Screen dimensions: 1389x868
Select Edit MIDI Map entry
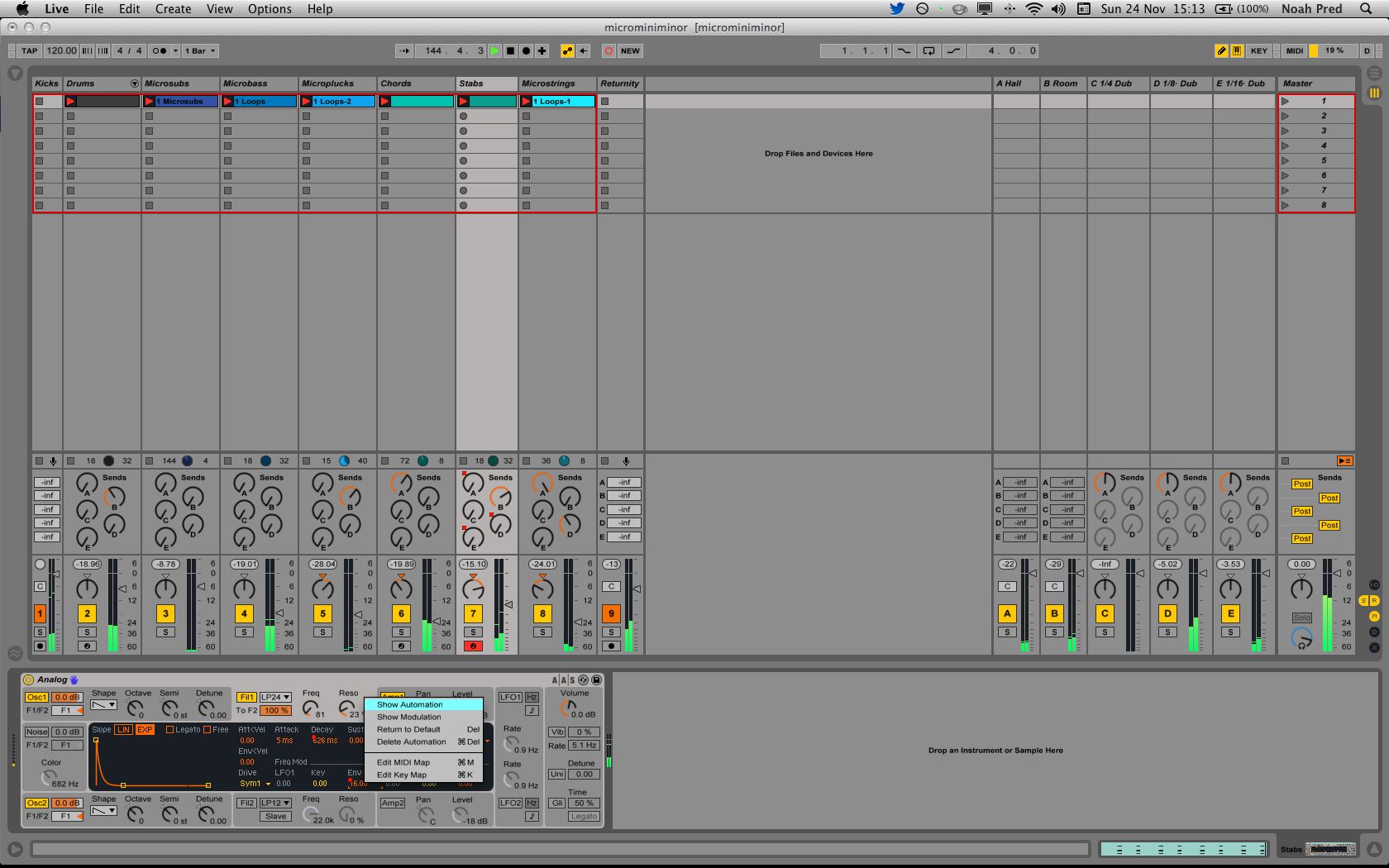coord(423,762)
